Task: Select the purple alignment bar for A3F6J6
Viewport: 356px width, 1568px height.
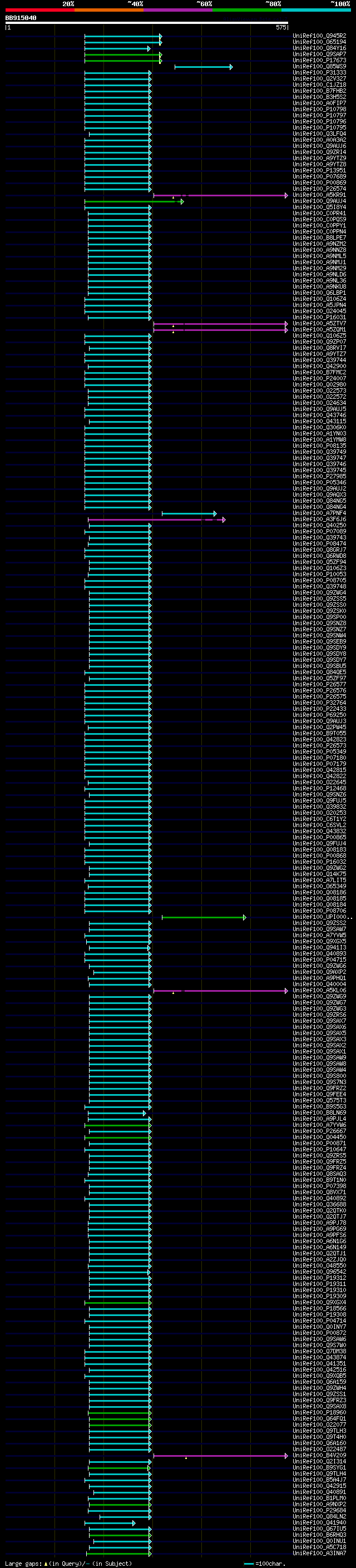Action: click(x=157, y=520)
